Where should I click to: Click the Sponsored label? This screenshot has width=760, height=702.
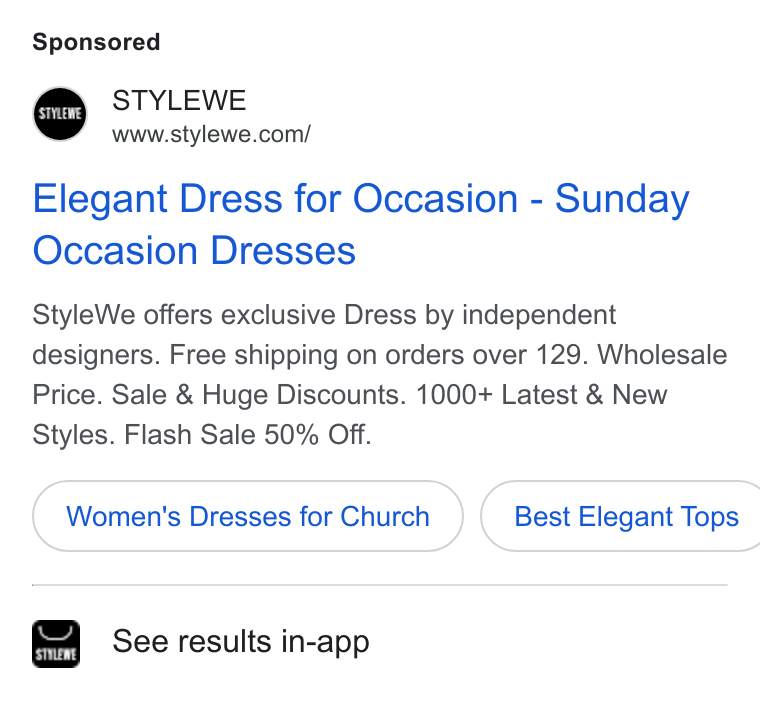(x=96, y=42)
